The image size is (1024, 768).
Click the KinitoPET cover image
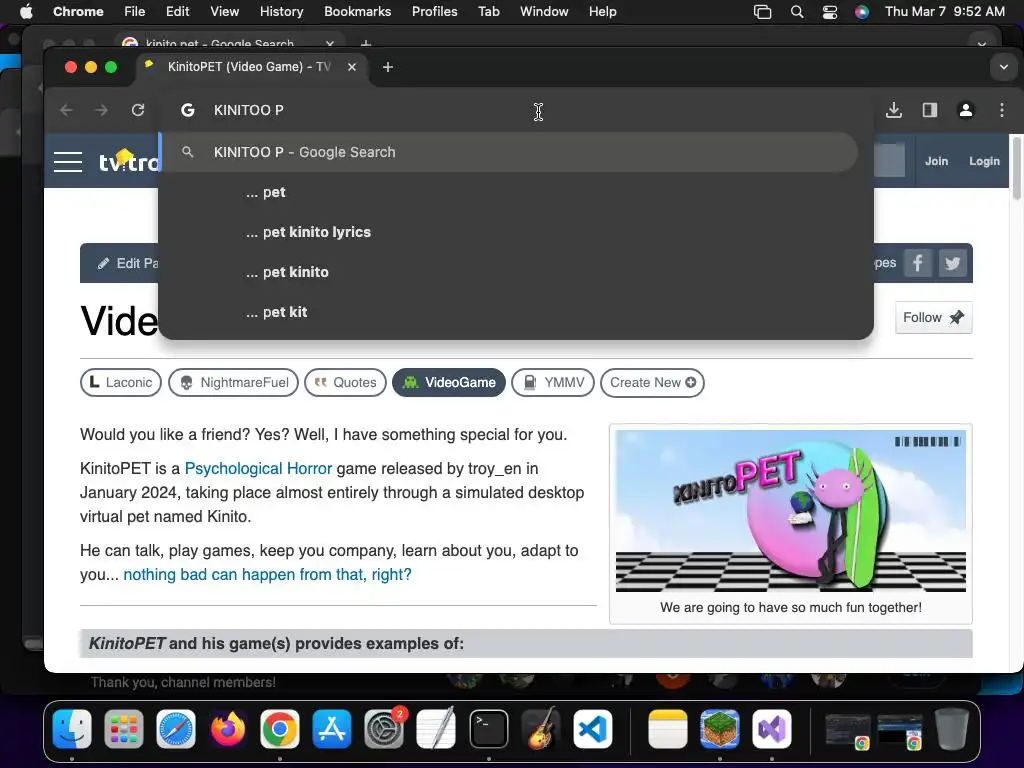pyautogui.click(x=790, y=511)
